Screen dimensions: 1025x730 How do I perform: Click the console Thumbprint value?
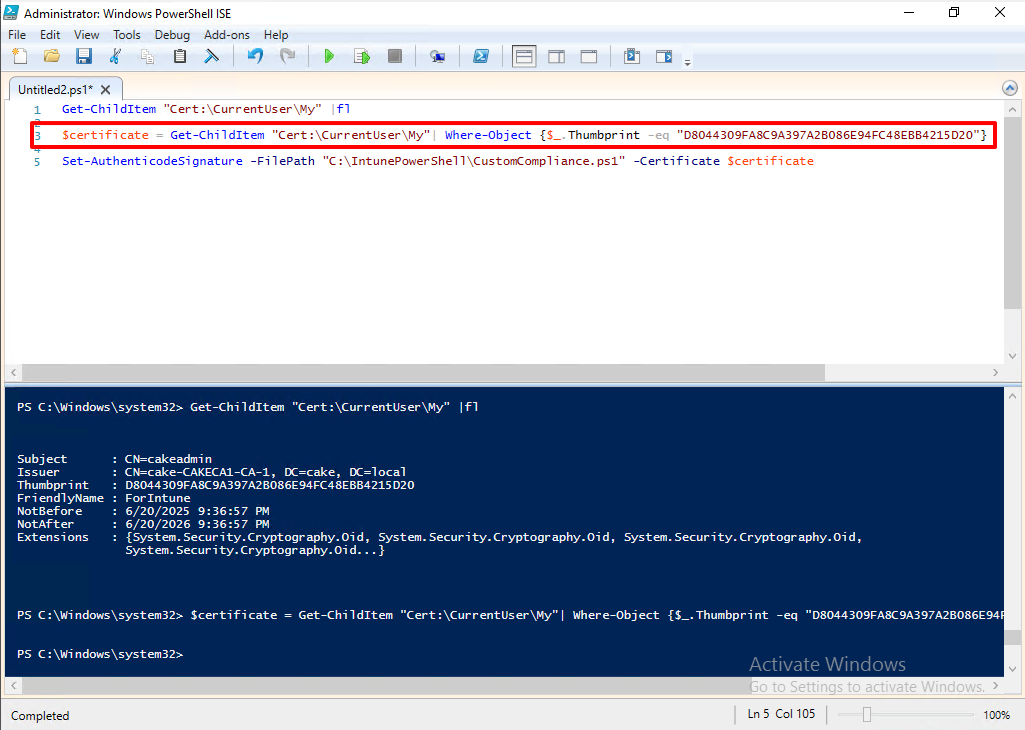[269, 485]
